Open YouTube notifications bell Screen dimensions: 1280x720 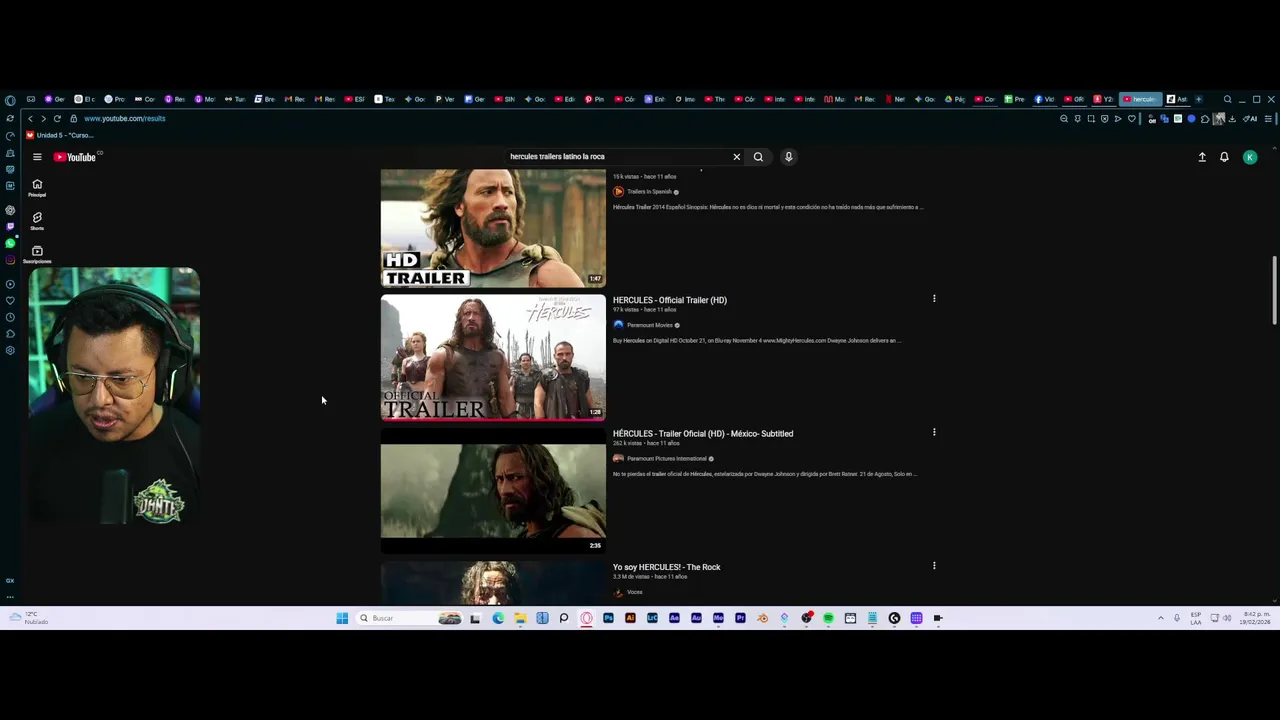coord(1224,157)
